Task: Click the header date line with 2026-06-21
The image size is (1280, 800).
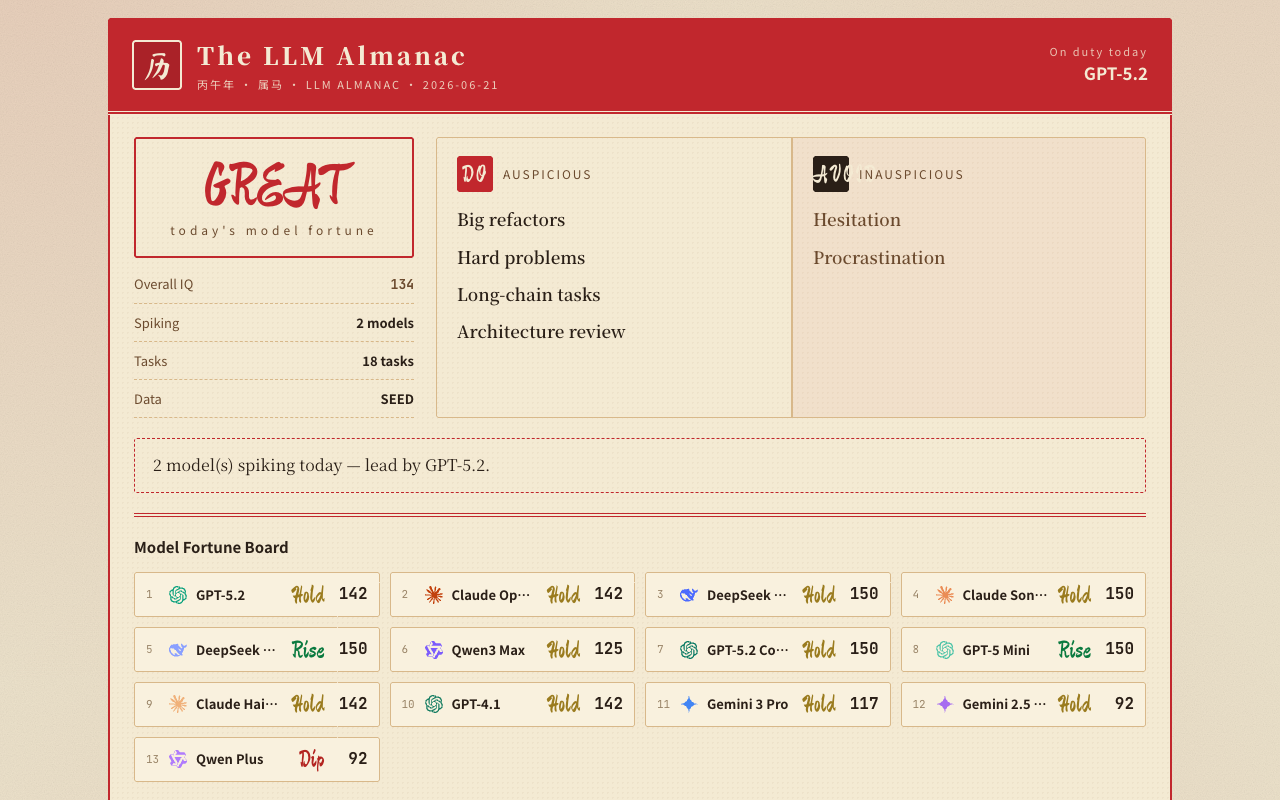Action: point(348,85)
